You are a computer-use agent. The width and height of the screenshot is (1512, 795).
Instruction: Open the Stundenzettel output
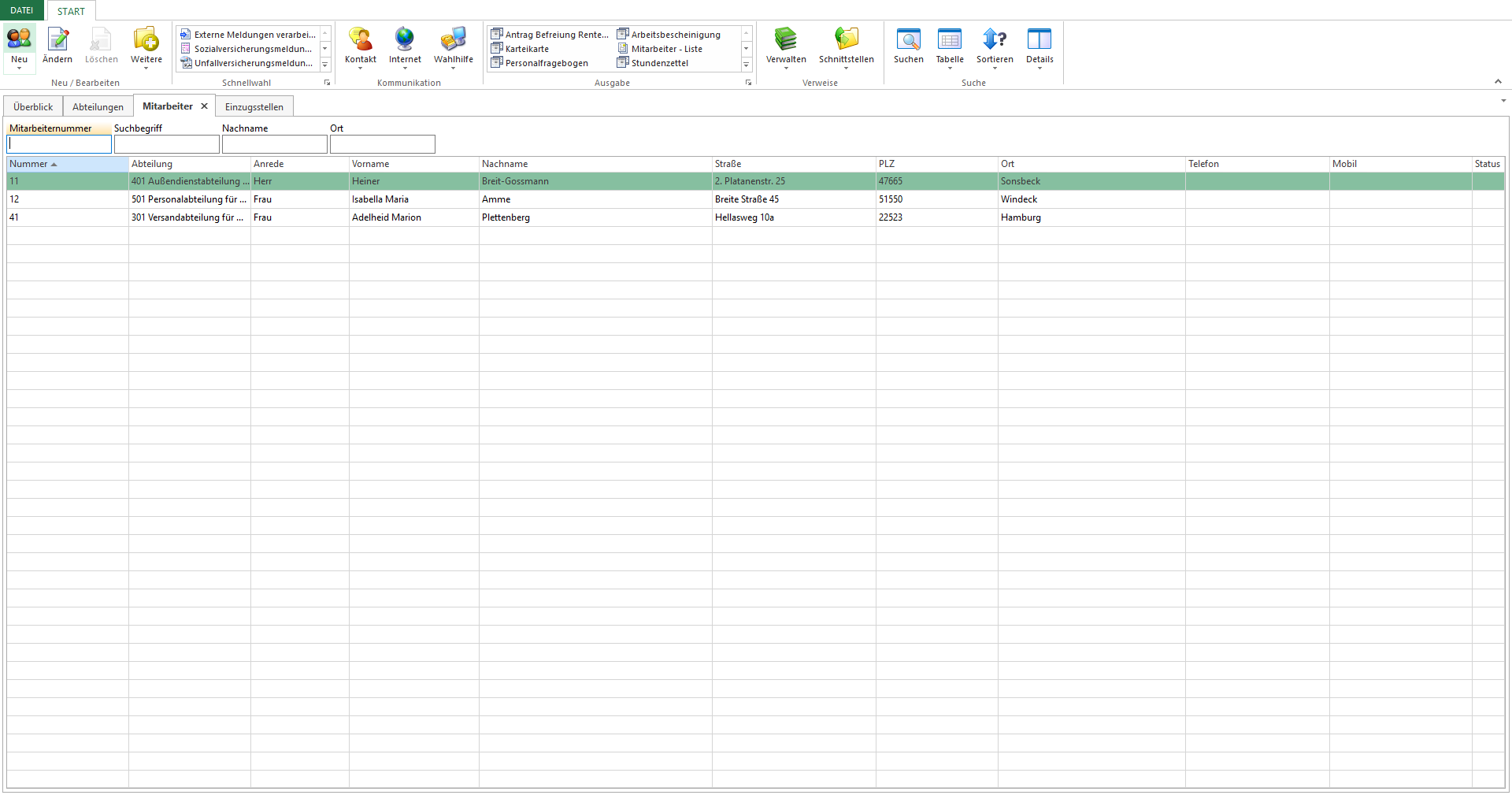coord(653,63)
